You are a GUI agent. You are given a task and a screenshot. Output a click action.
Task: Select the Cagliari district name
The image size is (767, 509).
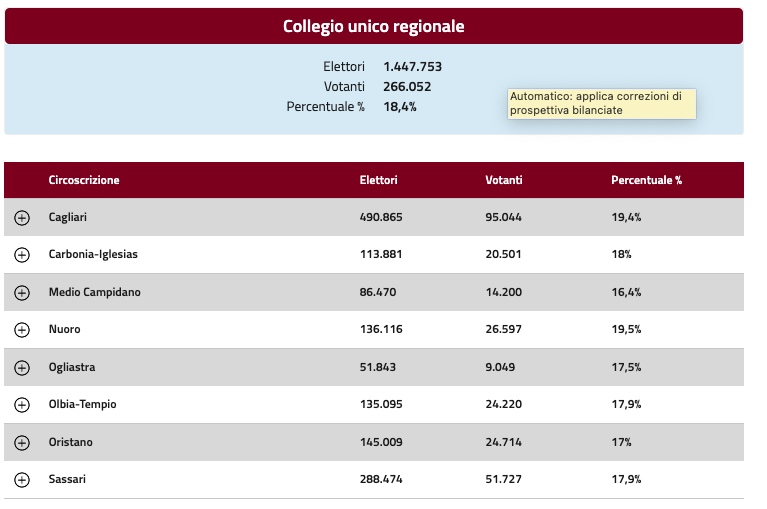[69, 217]
